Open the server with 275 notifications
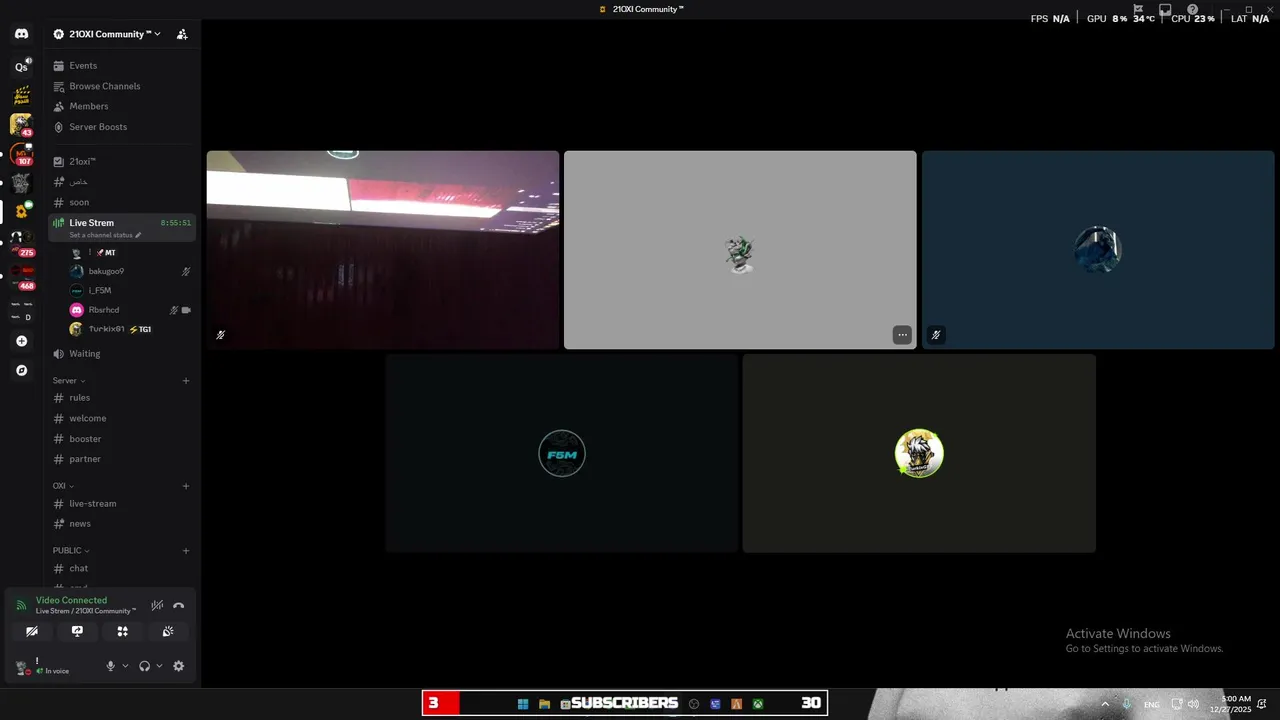 21,244
